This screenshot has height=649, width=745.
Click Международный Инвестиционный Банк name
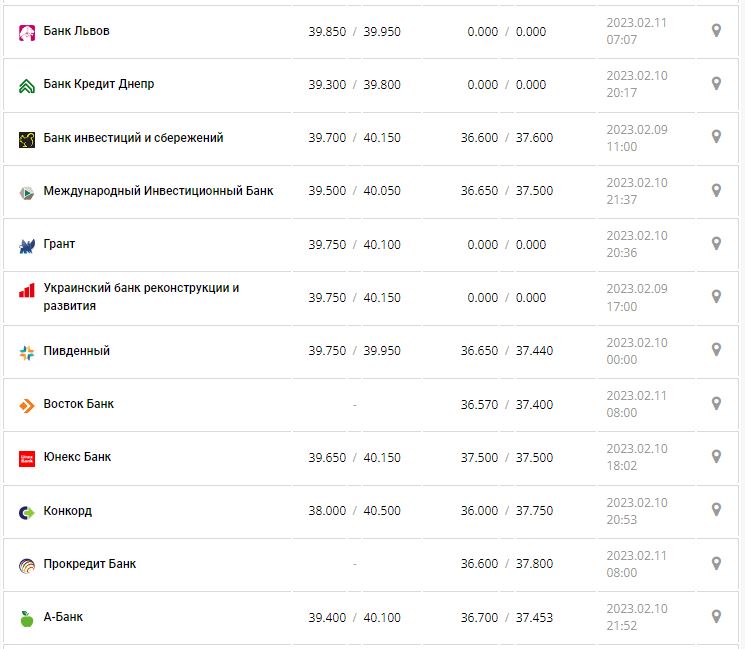click(158, 190)
